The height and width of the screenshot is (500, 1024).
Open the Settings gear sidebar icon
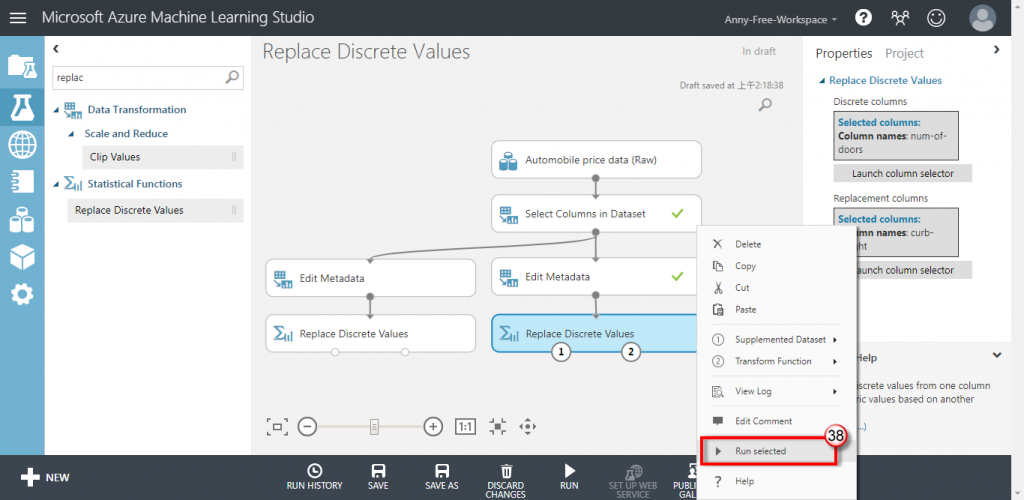click(22, 295)
